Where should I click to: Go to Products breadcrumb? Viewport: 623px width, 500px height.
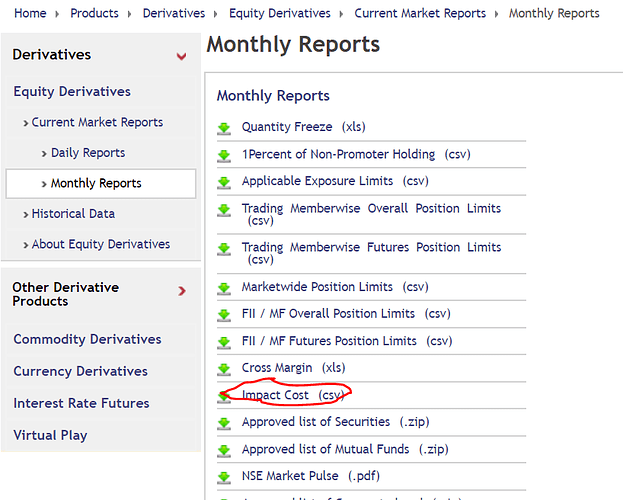[95, 13]
